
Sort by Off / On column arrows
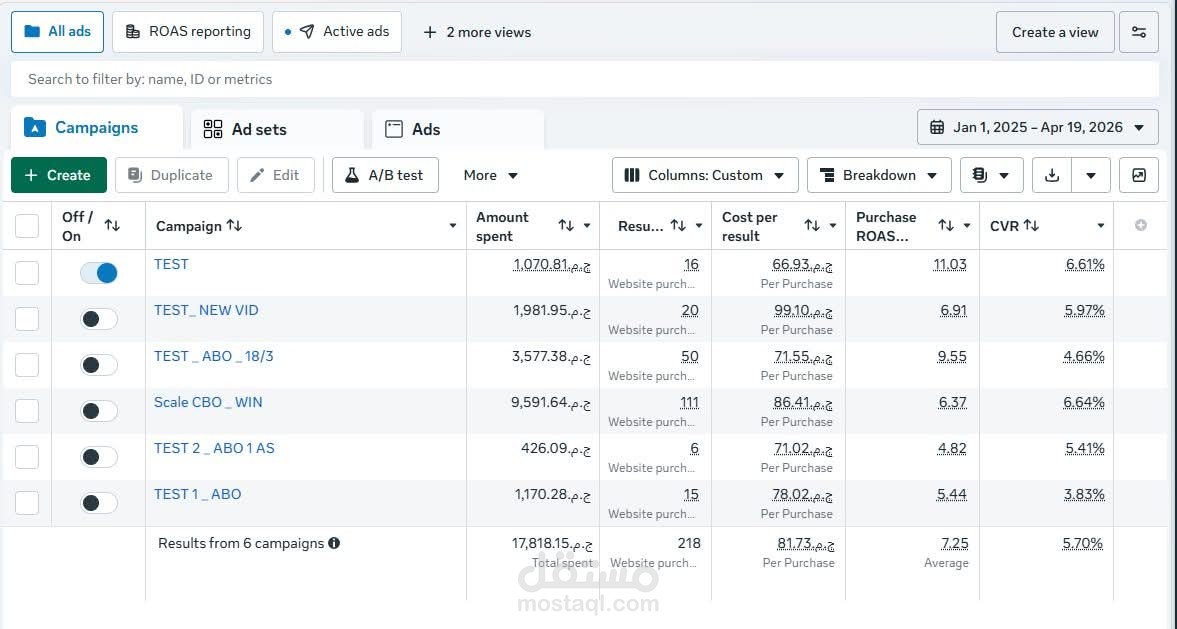pos(112,225)
